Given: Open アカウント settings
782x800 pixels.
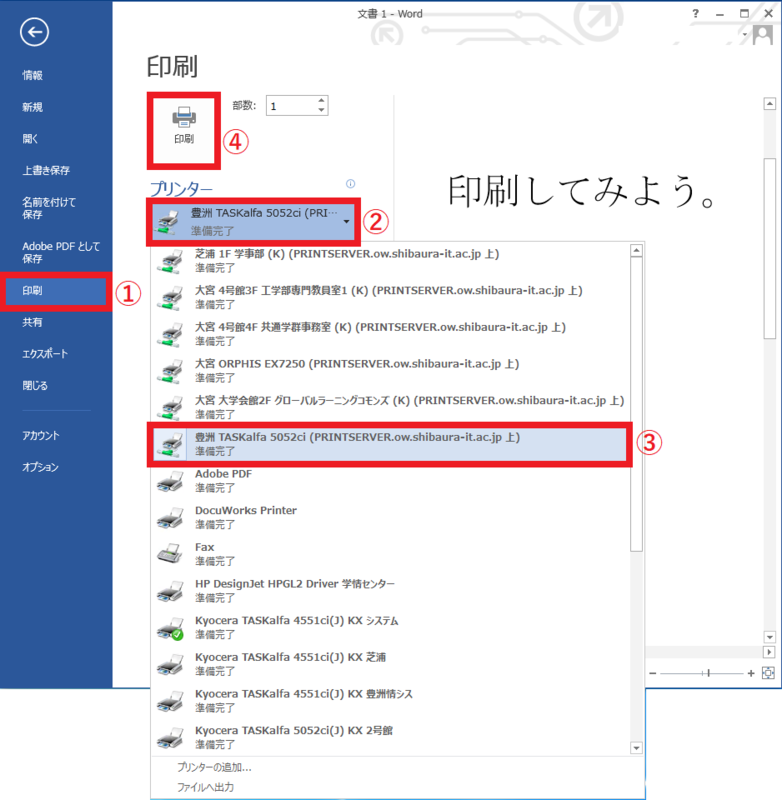Looking at the screenshot, I should coord(41,436).
